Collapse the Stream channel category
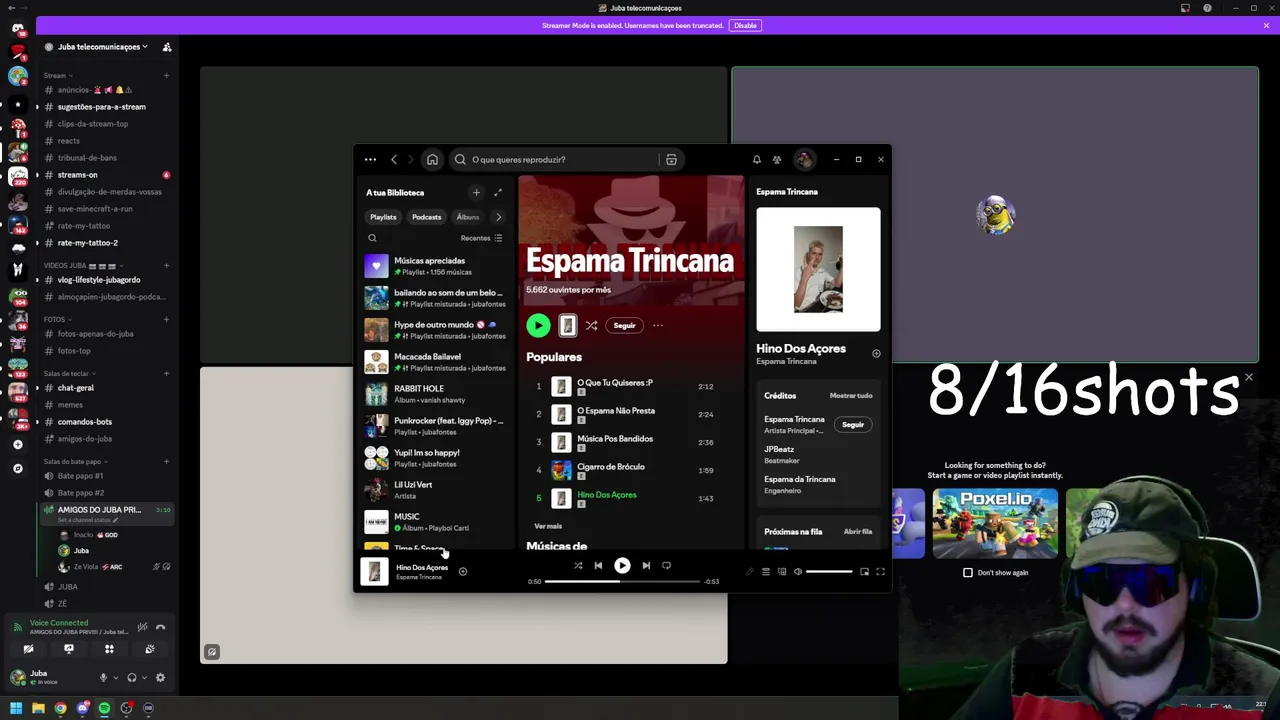The height and width of the screenshot is (720, 1280). (58, 75)
